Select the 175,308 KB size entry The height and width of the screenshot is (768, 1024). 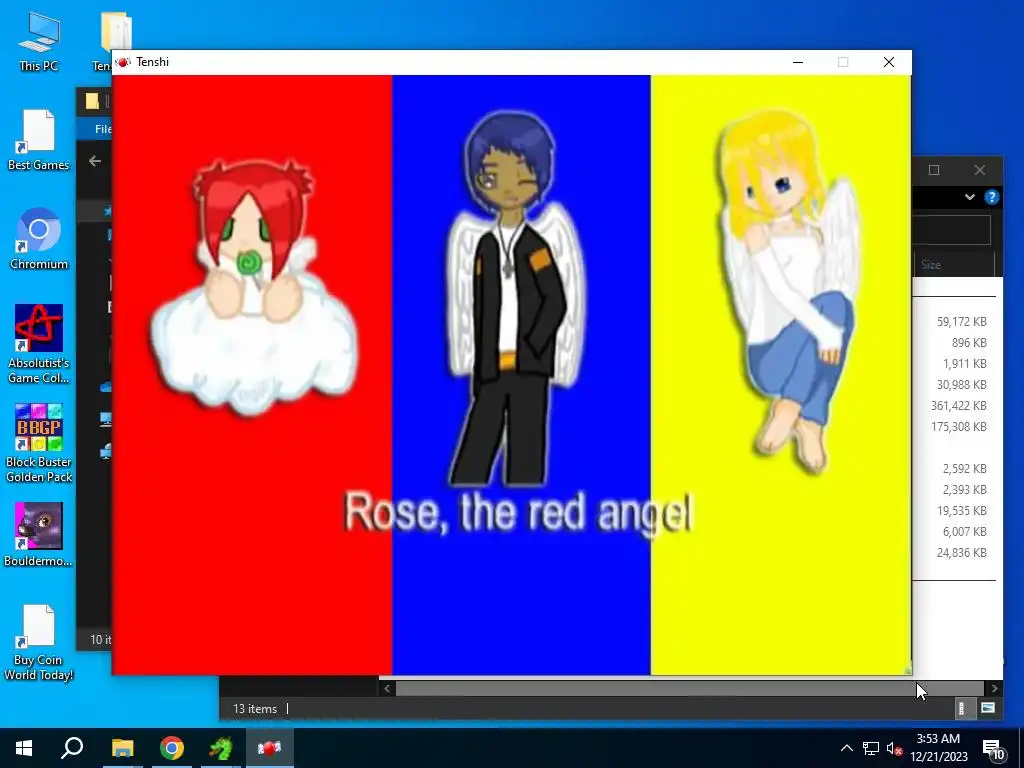point(959,426)
